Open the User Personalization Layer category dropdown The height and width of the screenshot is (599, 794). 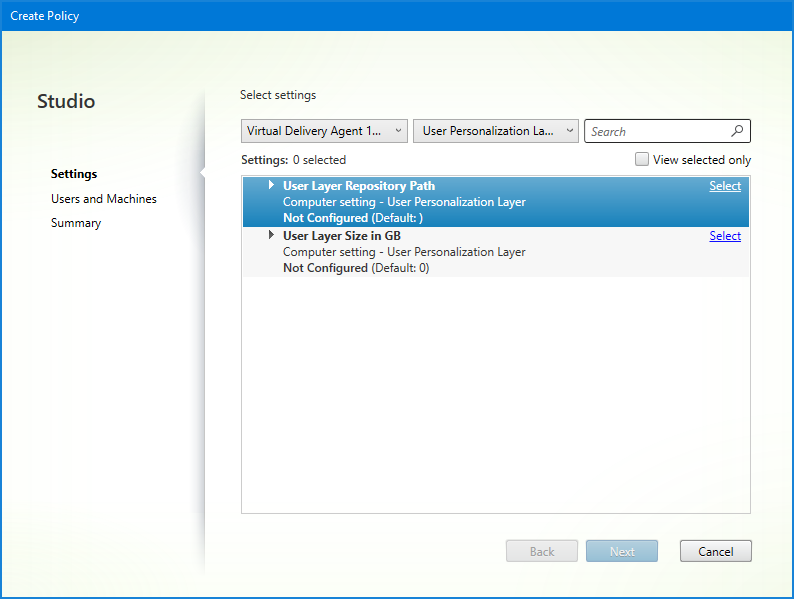496,131
